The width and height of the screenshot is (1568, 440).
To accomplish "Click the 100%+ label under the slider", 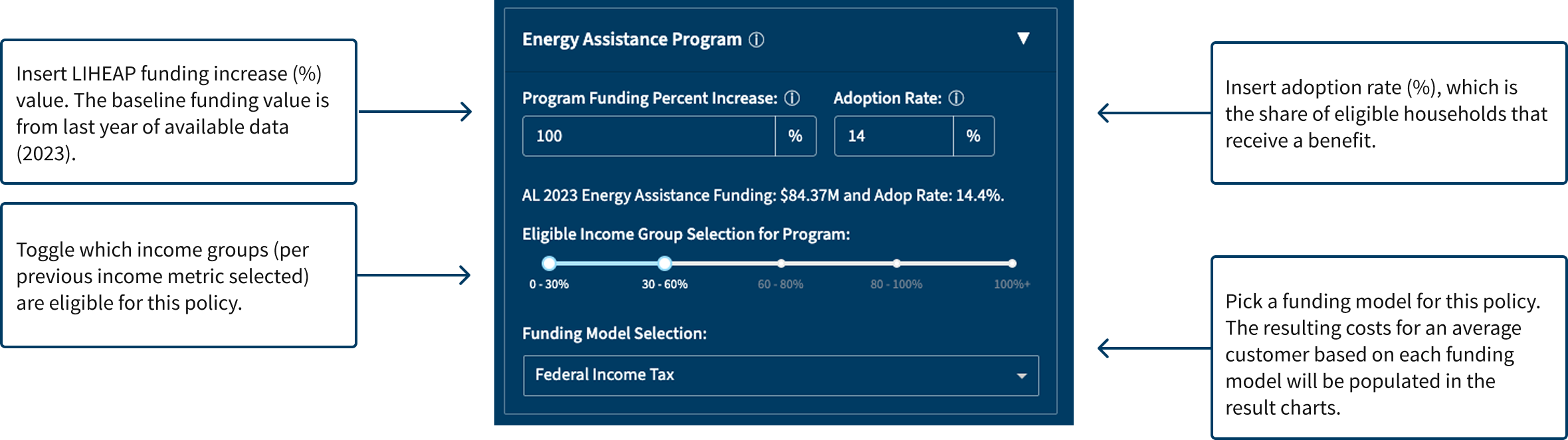I will pos(1013,284).
